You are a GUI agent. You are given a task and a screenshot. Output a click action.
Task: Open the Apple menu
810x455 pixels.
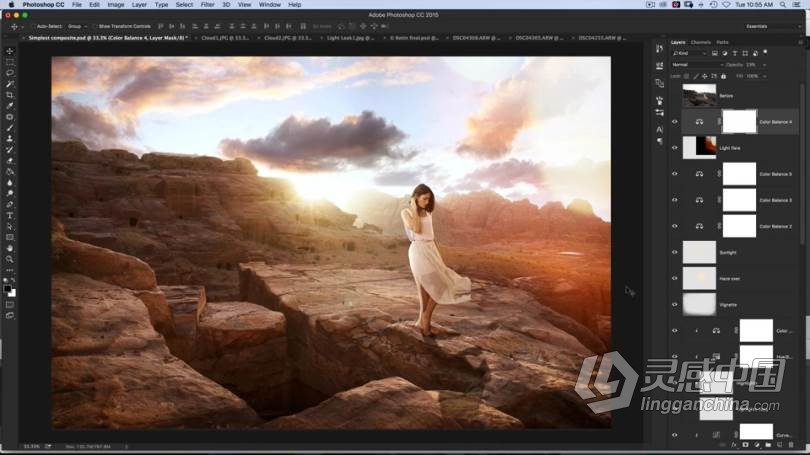11,5
